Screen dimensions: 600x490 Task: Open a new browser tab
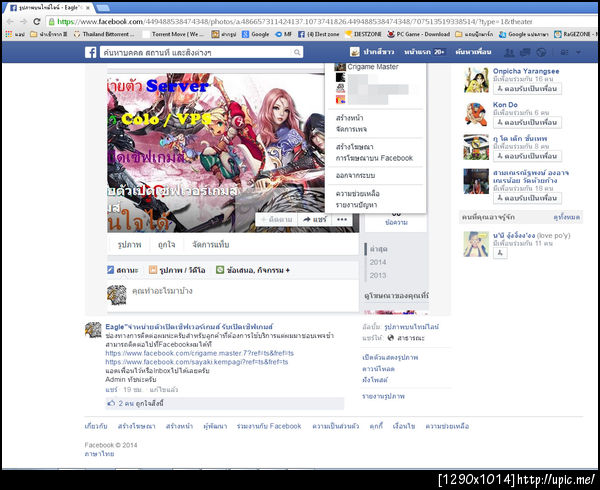(x=103, y=7)
